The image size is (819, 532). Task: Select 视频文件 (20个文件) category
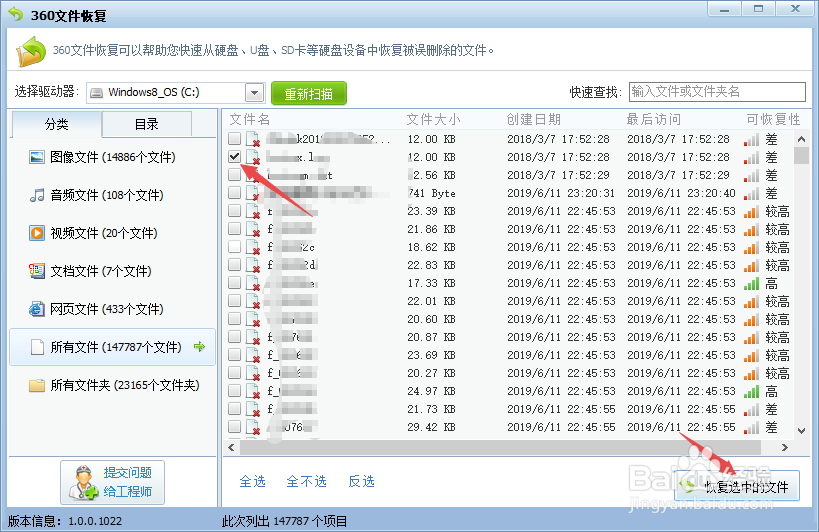[x=112, y=233]
